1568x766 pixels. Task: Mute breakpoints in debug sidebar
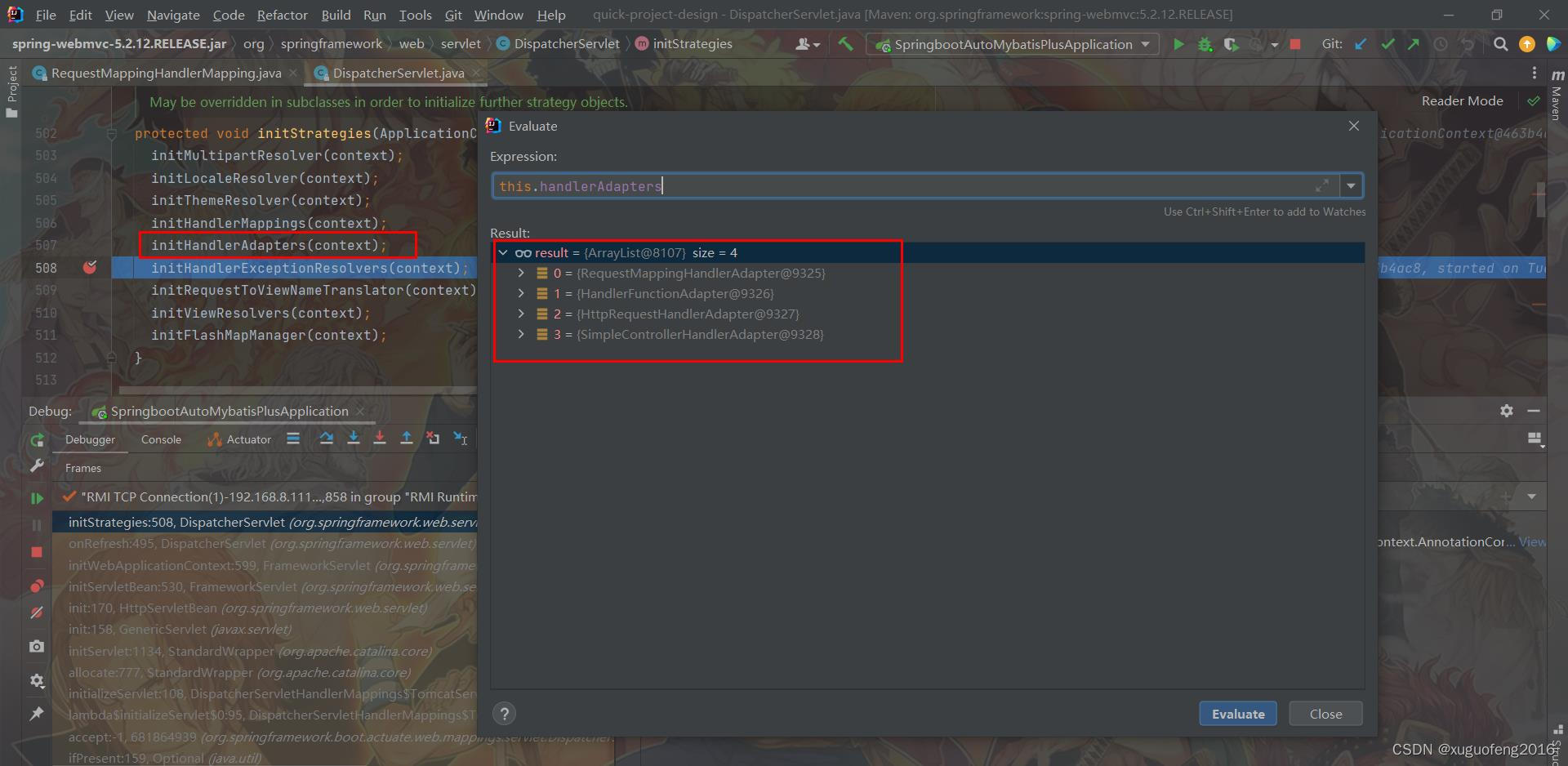(x=37, y=612)
